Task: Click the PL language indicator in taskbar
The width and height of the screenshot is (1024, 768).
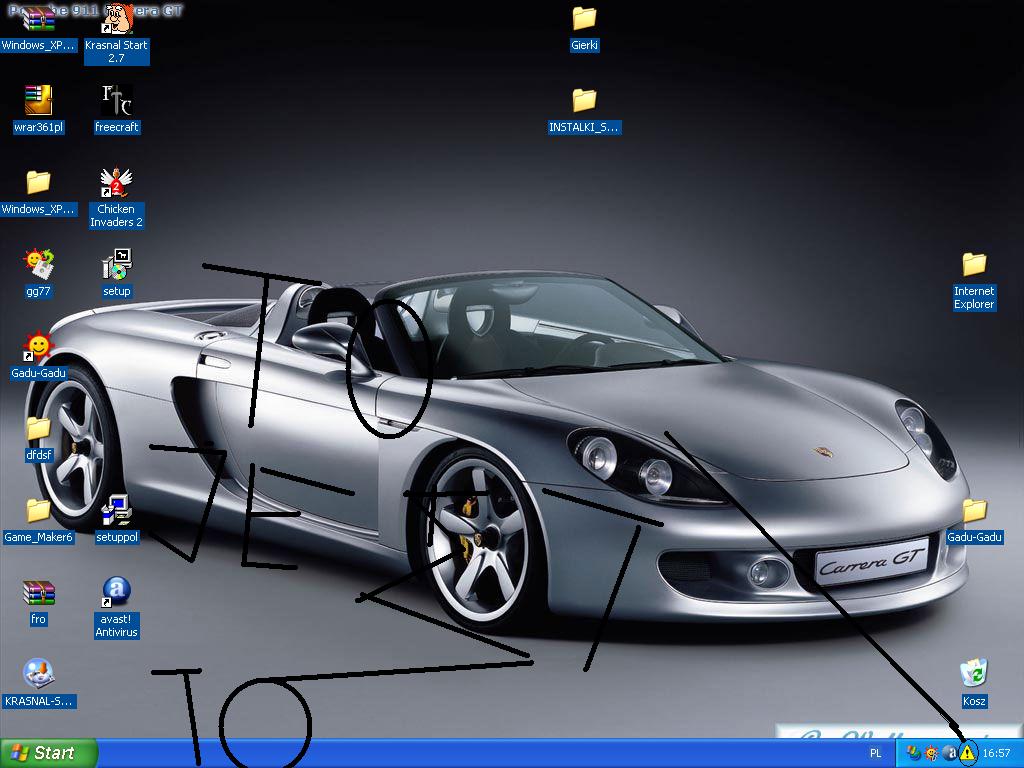Action: [876, 753]
